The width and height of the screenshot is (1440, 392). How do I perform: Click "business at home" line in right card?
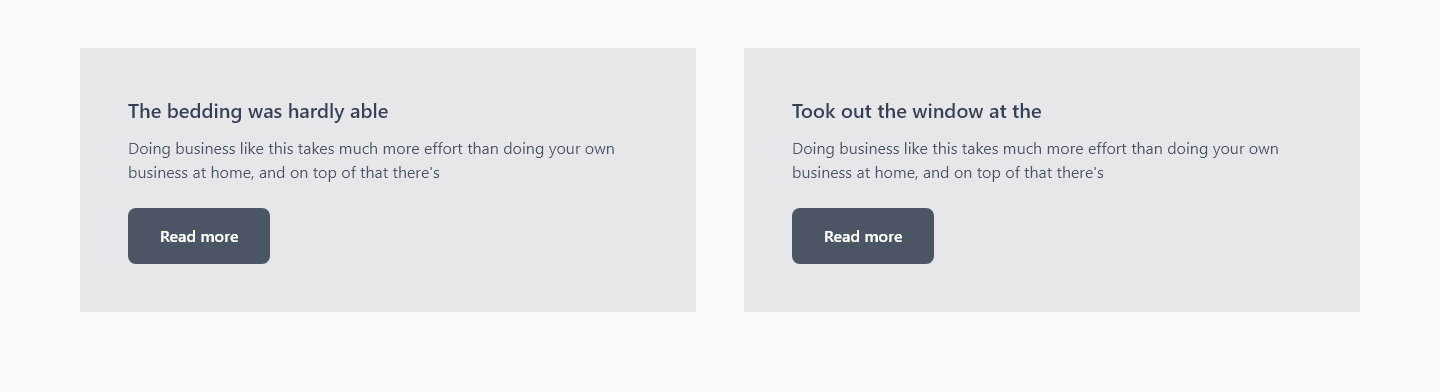click(948, 173)
